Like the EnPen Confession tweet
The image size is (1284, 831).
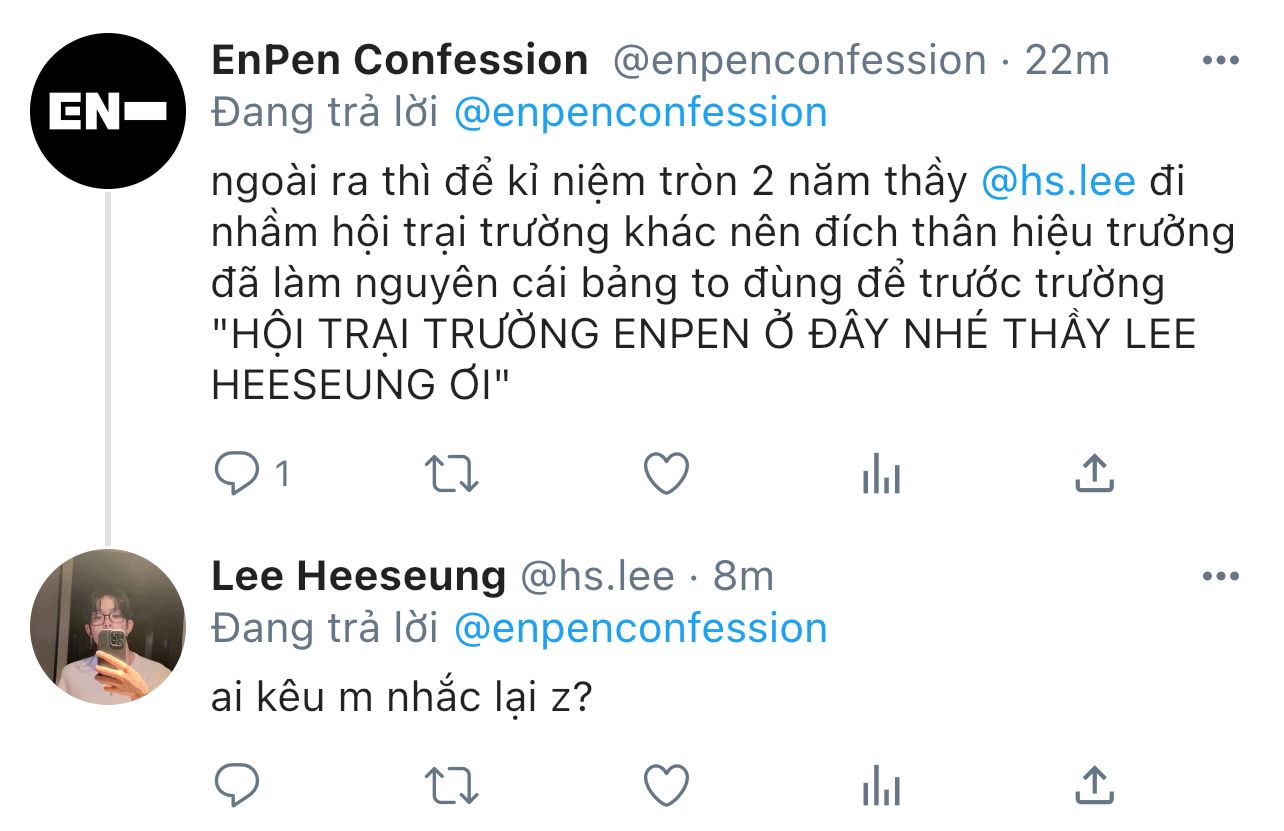[x=666, y=474]
